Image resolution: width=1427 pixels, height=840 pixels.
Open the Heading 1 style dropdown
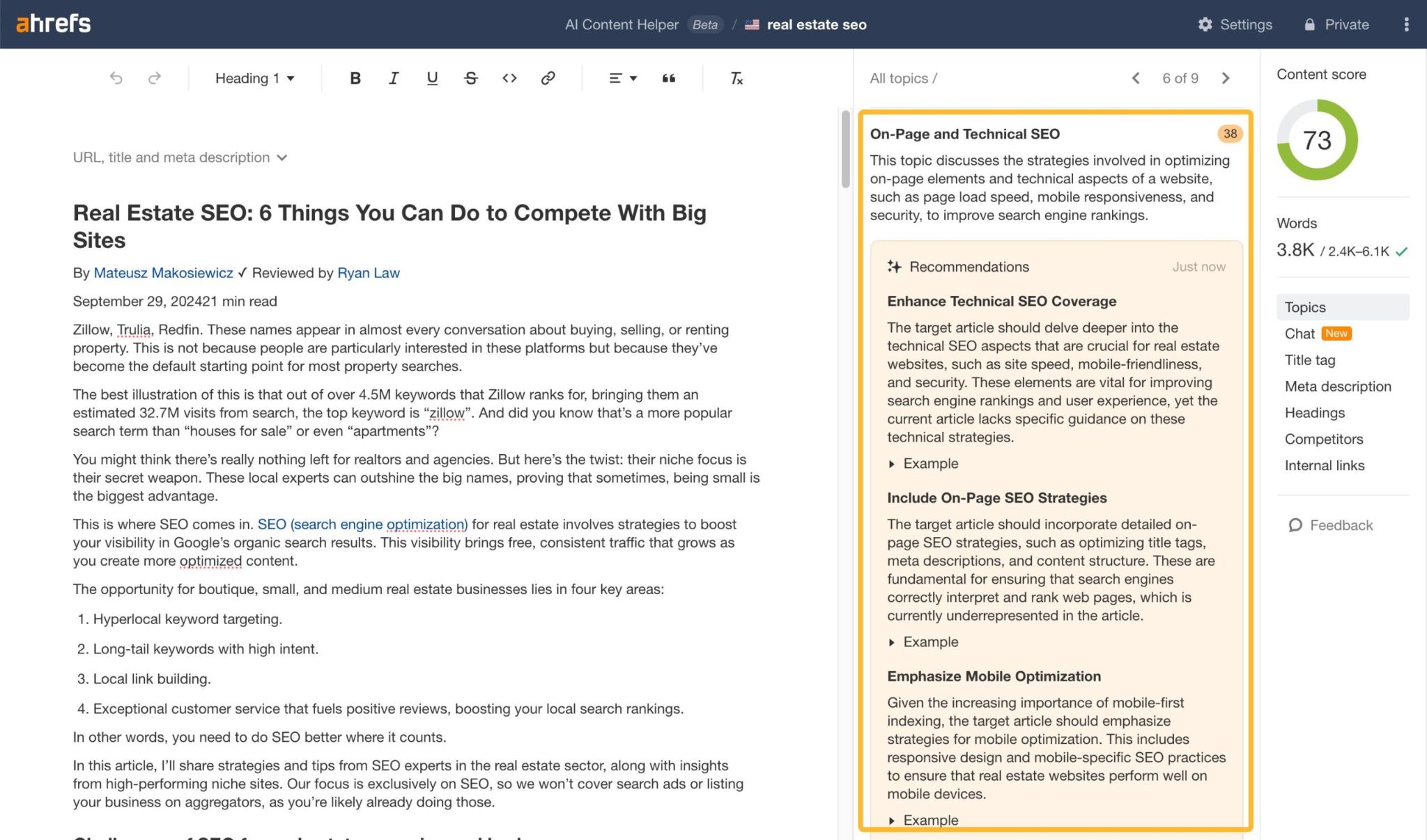click(x=254, y=78)
